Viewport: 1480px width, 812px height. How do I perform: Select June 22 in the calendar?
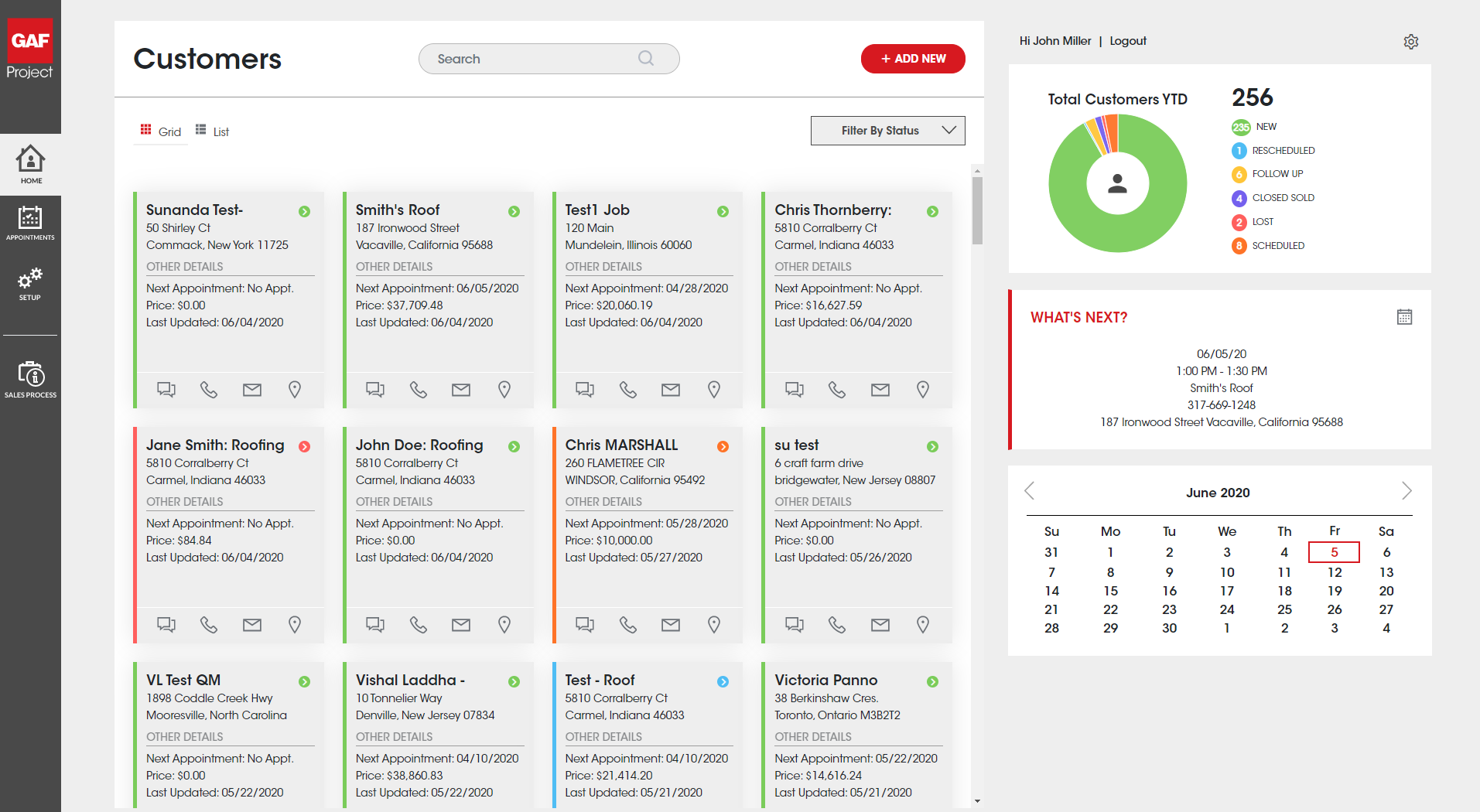pos(1110,609)
